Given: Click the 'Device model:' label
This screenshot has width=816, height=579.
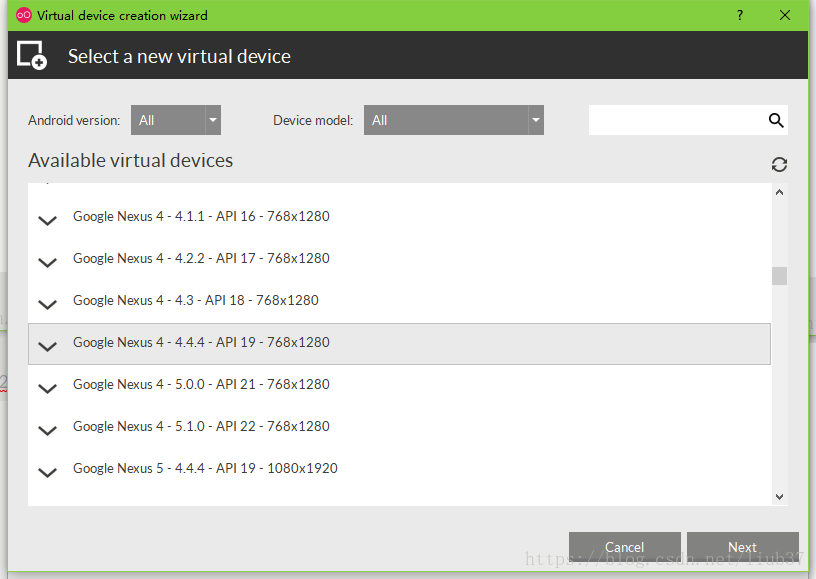Looking at the screenshot, I should tap(313, 120).
